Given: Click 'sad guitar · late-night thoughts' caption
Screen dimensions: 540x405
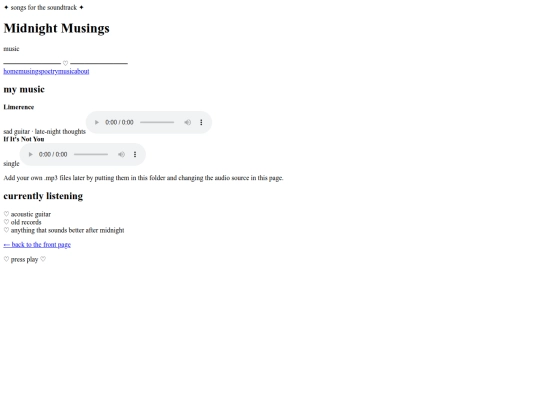Looking at the screenshot, I should pos(44,132).
